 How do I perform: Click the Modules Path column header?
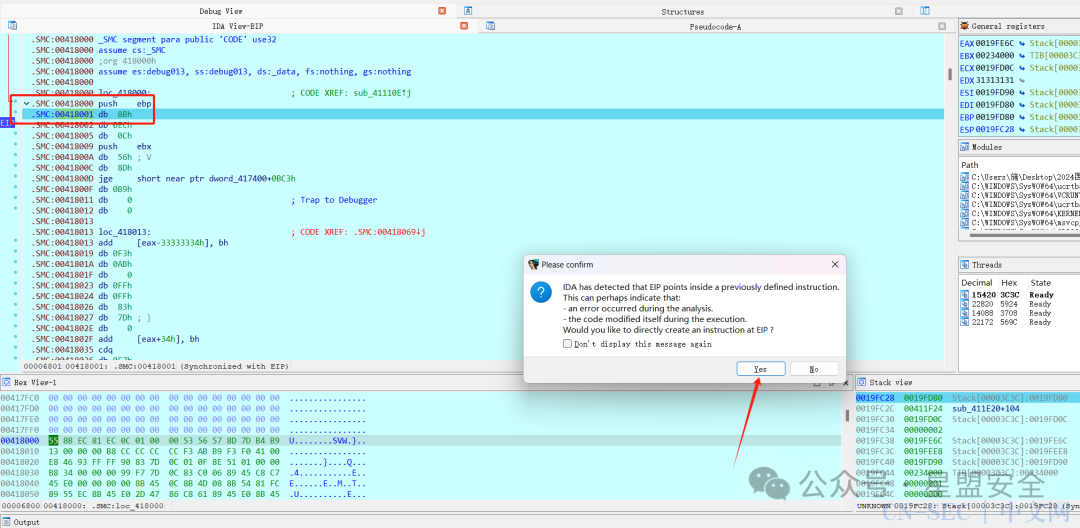970,165
